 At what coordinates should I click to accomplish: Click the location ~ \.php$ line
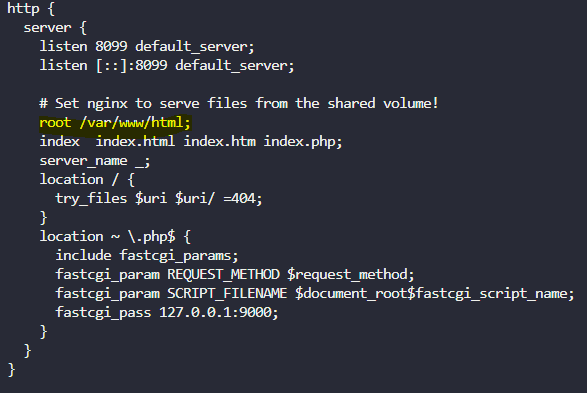(115, 237)
